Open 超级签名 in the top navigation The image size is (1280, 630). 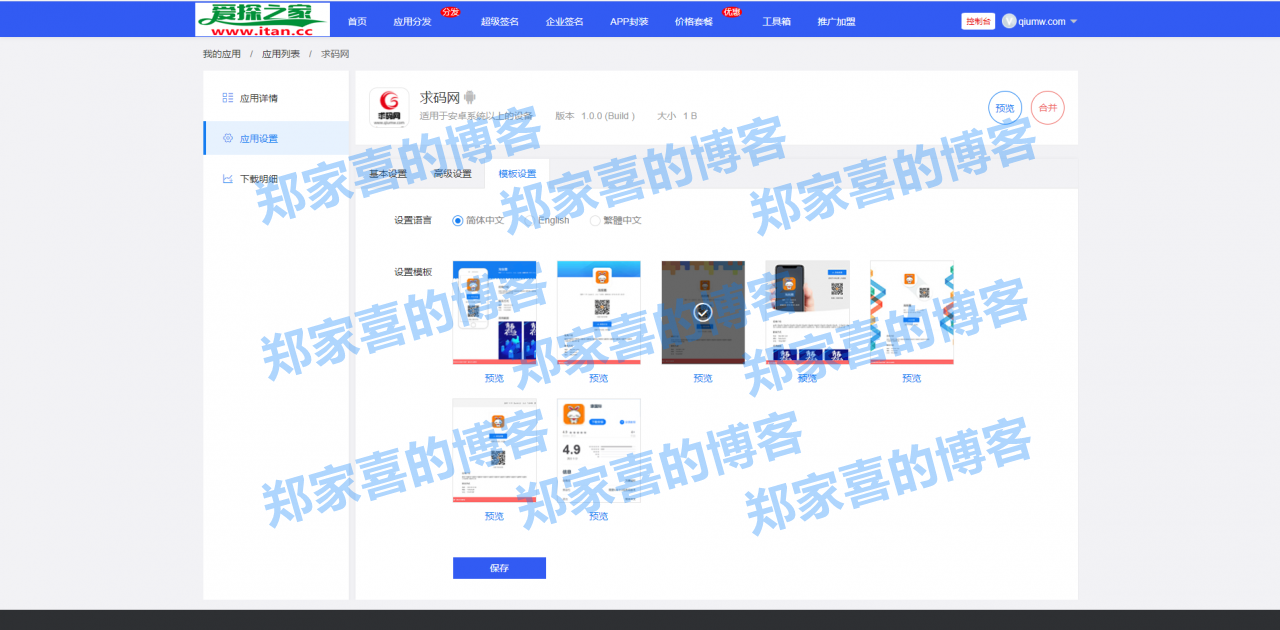[x=499, y=21]
